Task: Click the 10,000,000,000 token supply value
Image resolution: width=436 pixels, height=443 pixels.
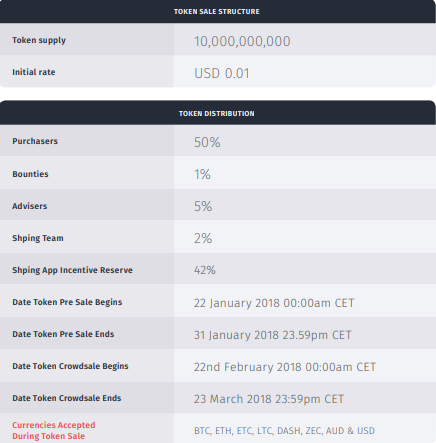Action: (x=242, y=41)
